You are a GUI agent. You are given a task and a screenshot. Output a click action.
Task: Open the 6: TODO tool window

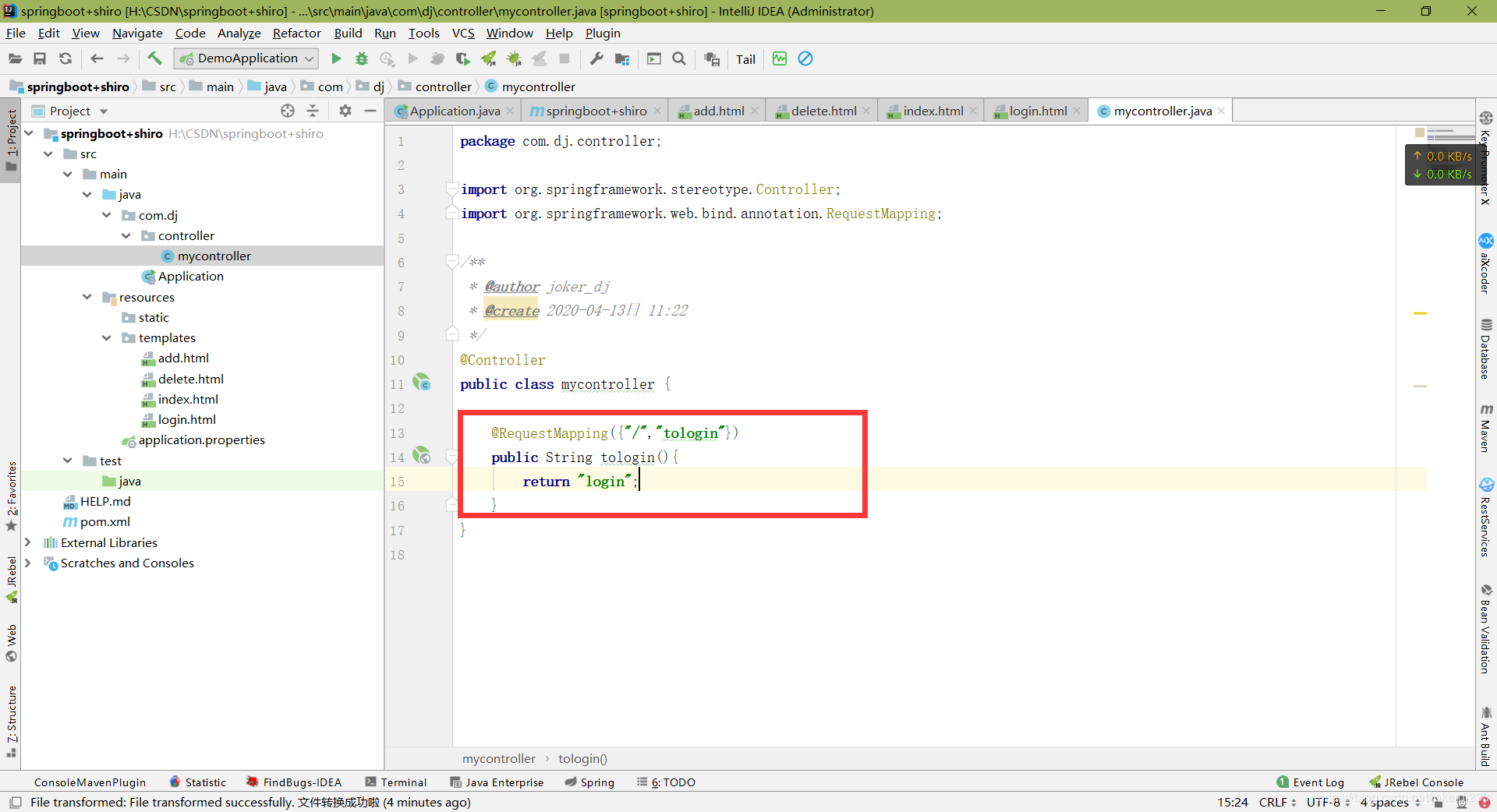(x=666, y=782)
